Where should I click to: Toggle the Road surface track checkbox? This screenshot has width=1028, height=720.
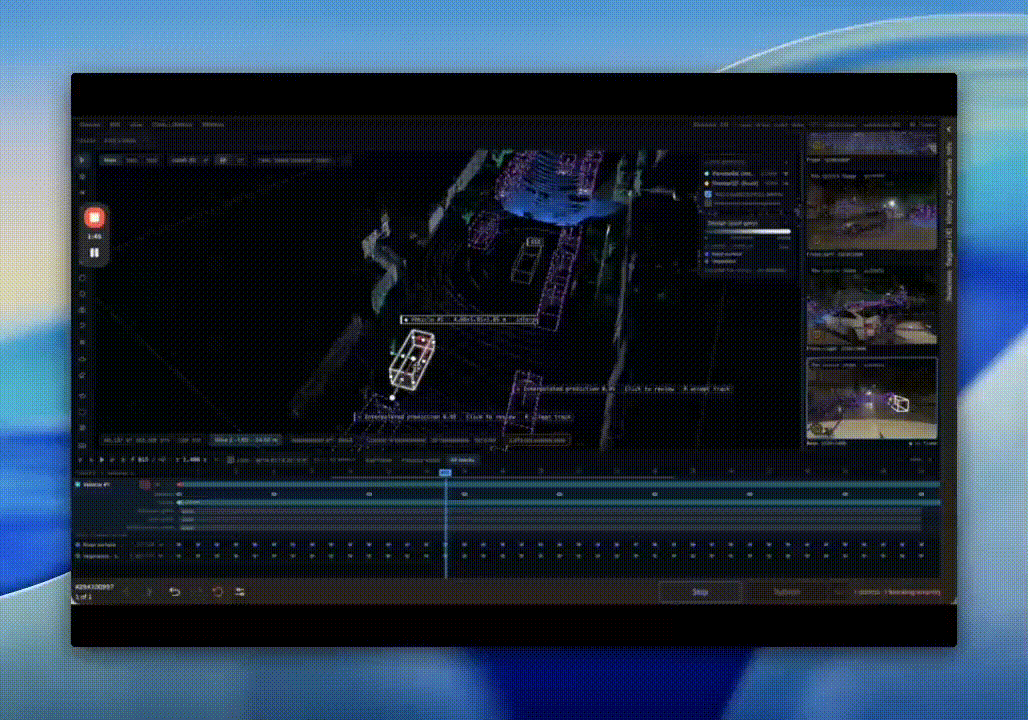click(x=77, y=544)
